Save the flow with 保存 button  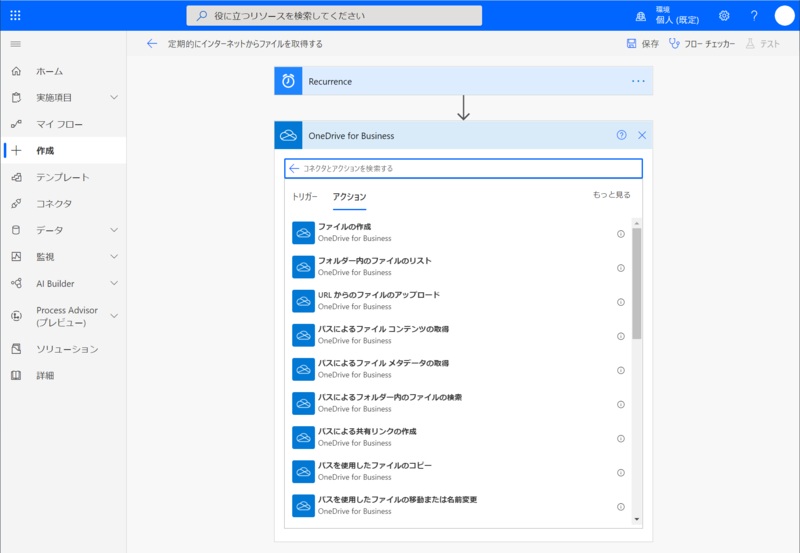coord(643,44)
